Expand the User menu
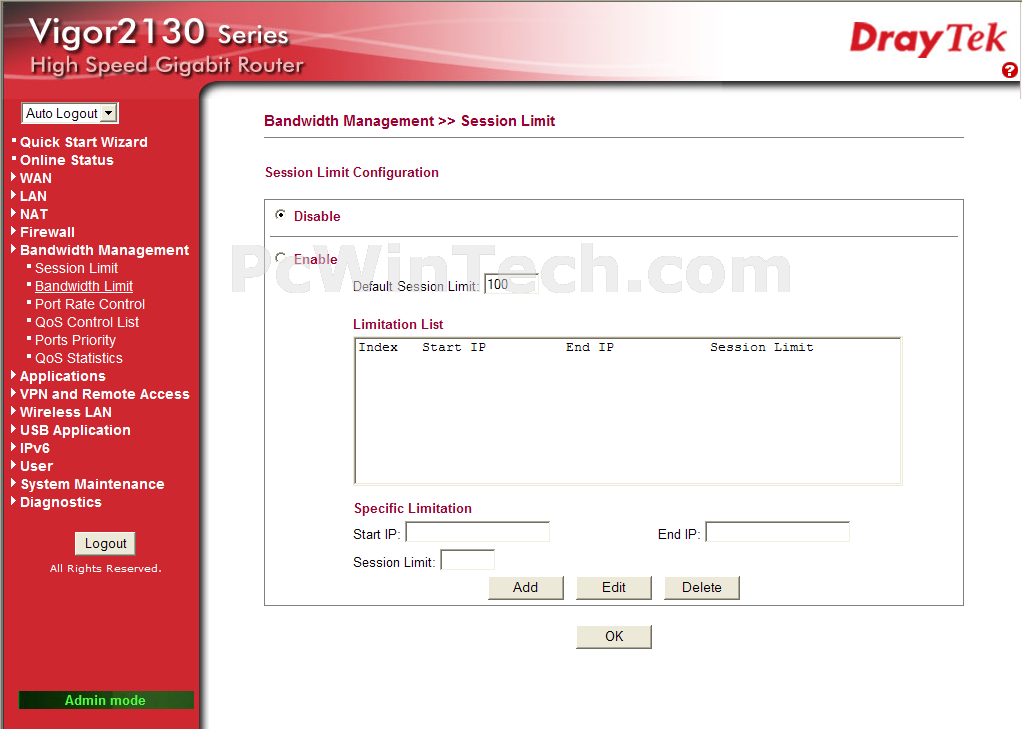The height and width of the screenshot is (729, 1022). (36, 466)
